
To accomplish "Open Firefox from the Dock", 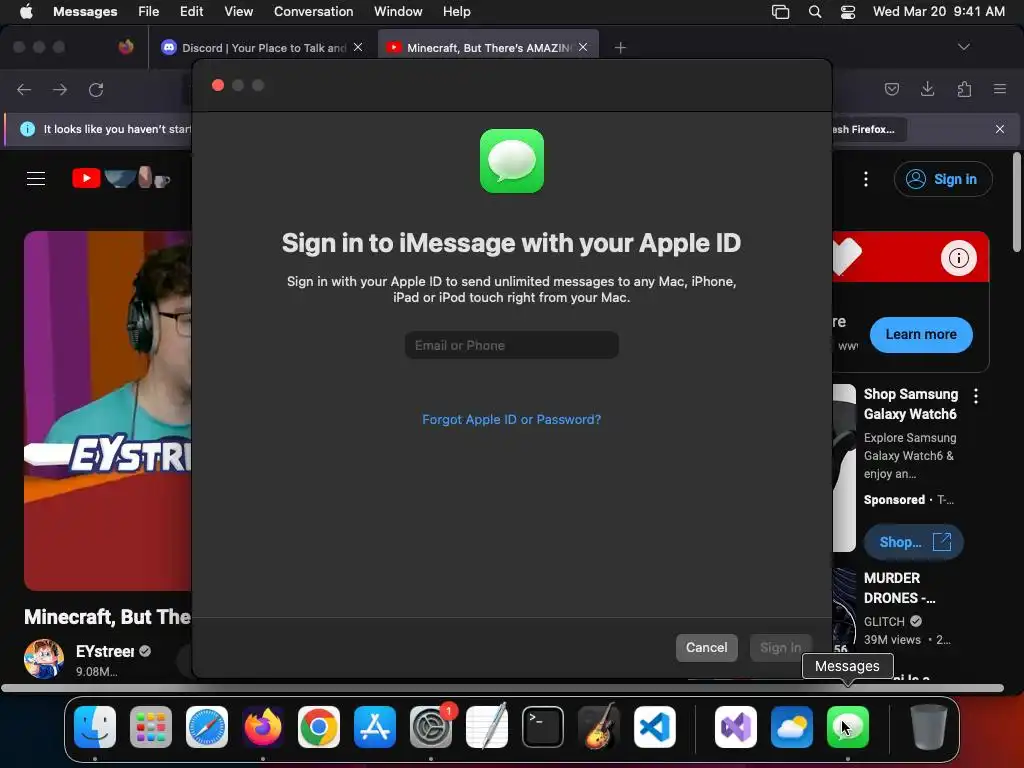I will 263,727.
